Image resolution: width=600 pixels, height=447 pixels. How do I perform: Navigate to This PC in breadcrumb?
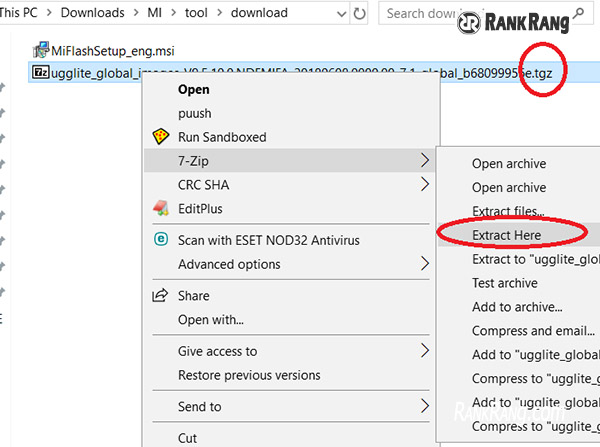coord(18,13)
